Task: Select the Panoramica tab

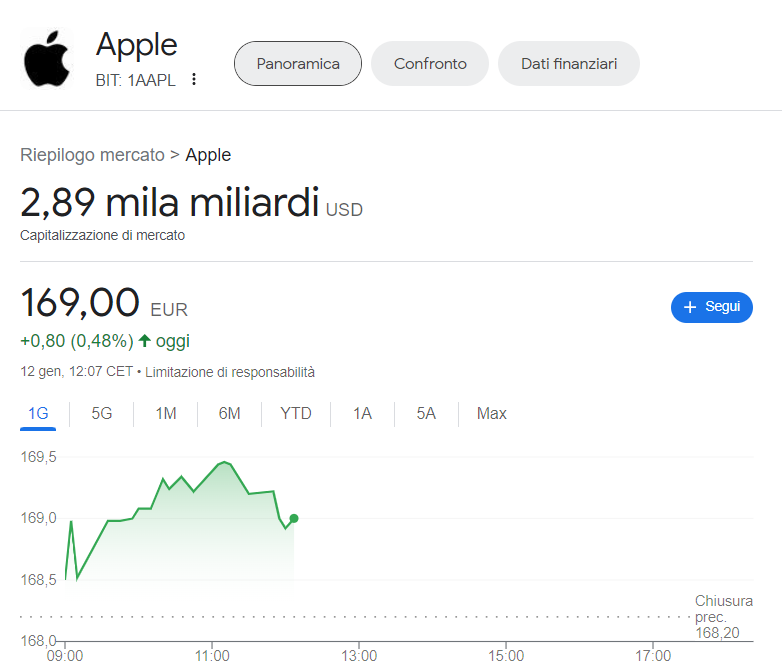Action: click(297, 64)
